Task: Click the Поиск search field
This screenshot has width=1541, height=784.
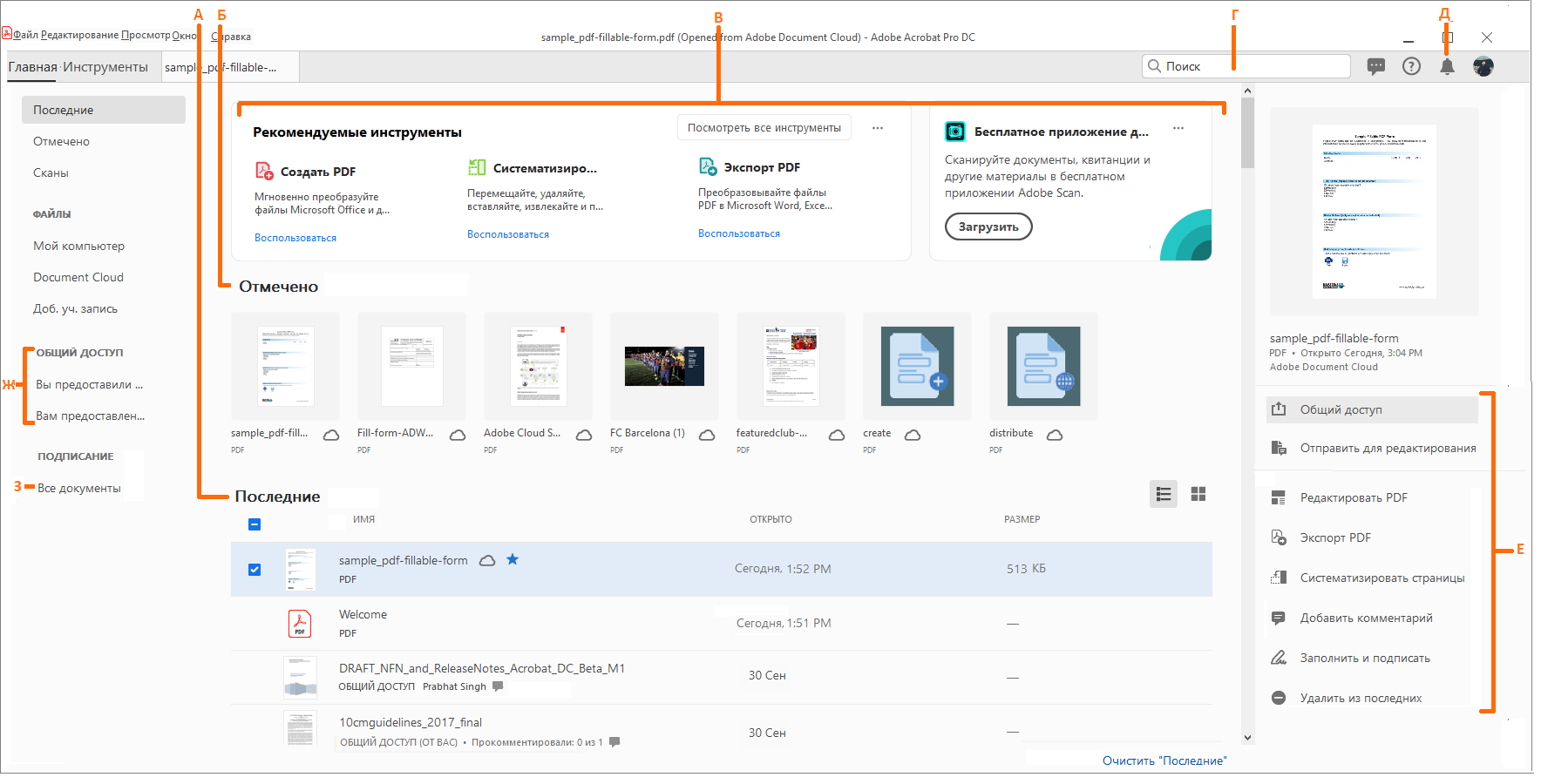Action: (x=1246, y=66)
